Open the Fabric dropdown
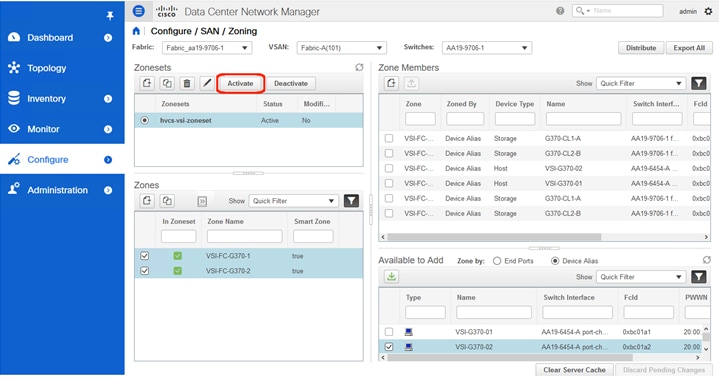Image resolution: width=719 pixels, height=381 pixels. click(207, 48)
